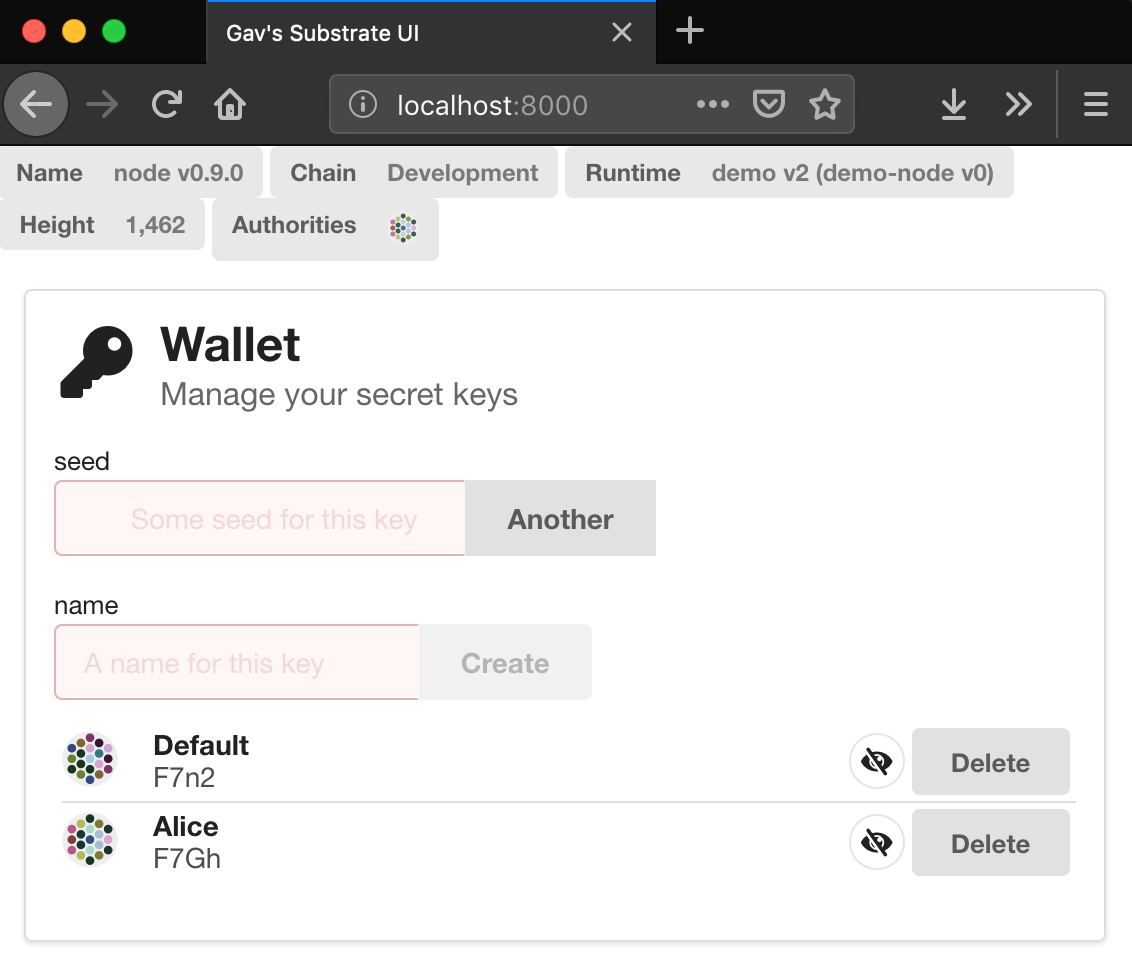Click the Another button
This screenshot has width=1132, height=958.
tap(560, 518)
